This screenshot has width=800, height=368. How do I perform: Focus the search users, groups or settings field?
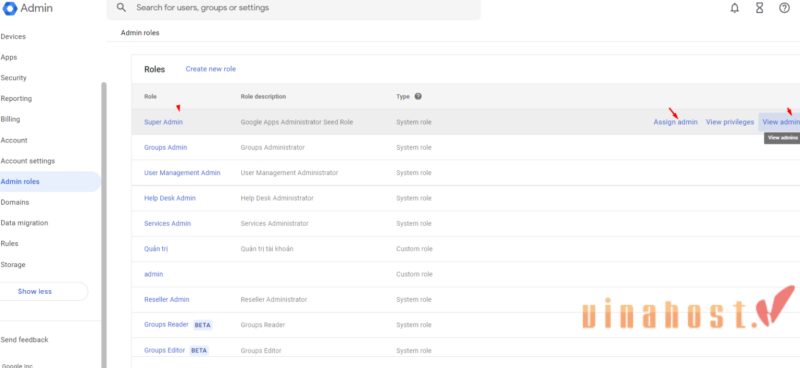click(293, 8)
